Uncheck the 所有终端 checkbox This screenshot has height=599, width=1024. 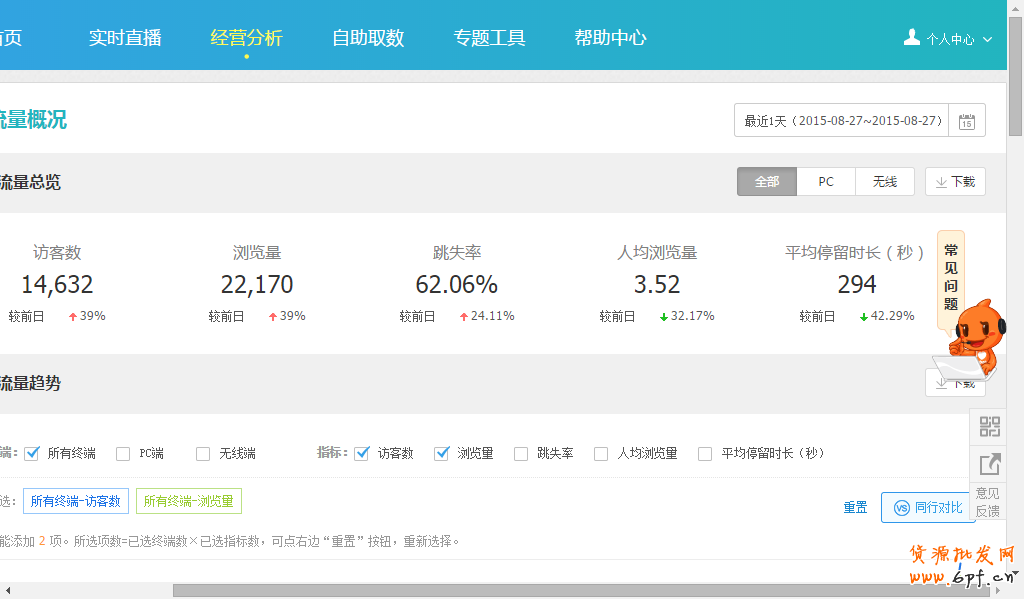pos(33,453)
